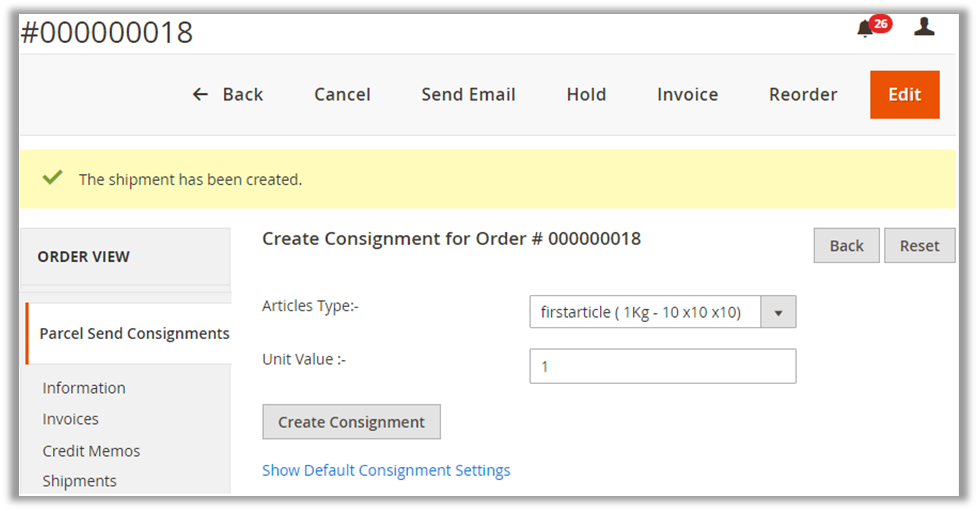This screenshot has height=511, width=979.
Task: Click Reorder in the order toolbar
Action: 803,94
